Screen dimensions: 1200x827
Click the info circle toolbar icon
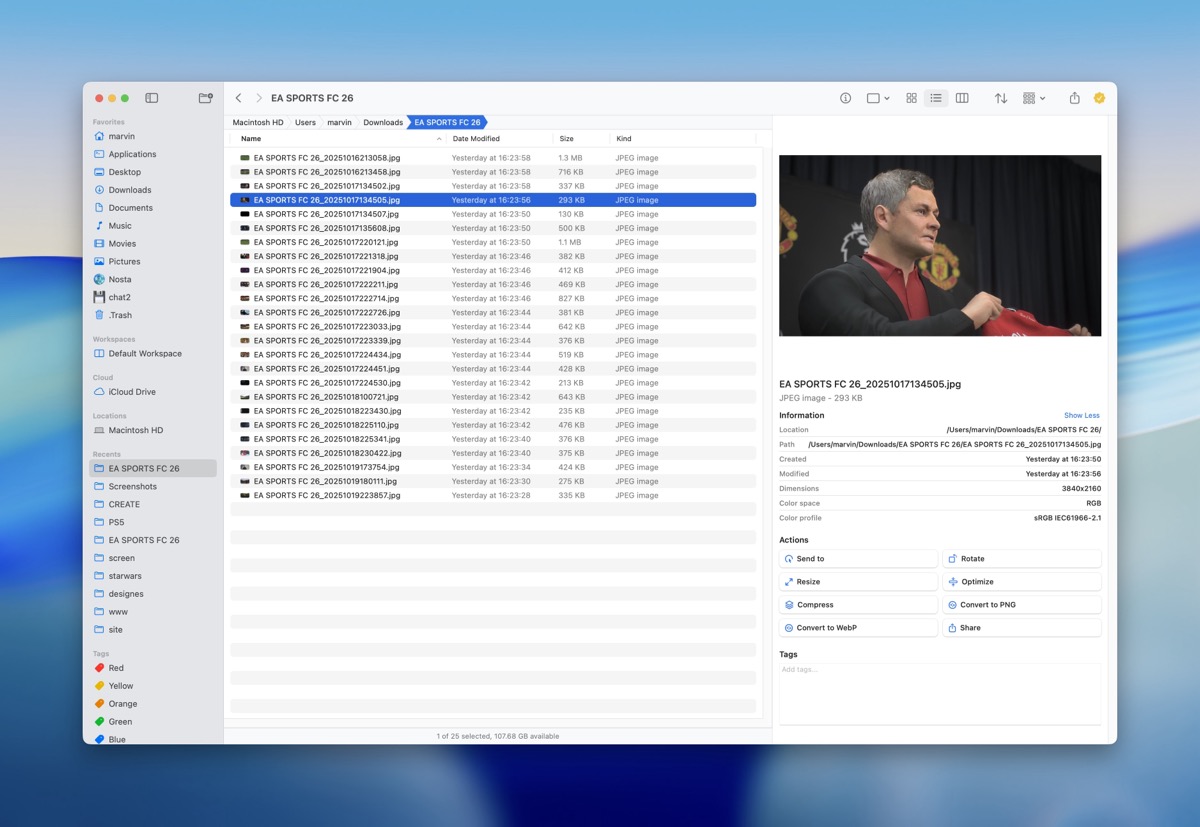pyautogui.click(x=845, y=98)
